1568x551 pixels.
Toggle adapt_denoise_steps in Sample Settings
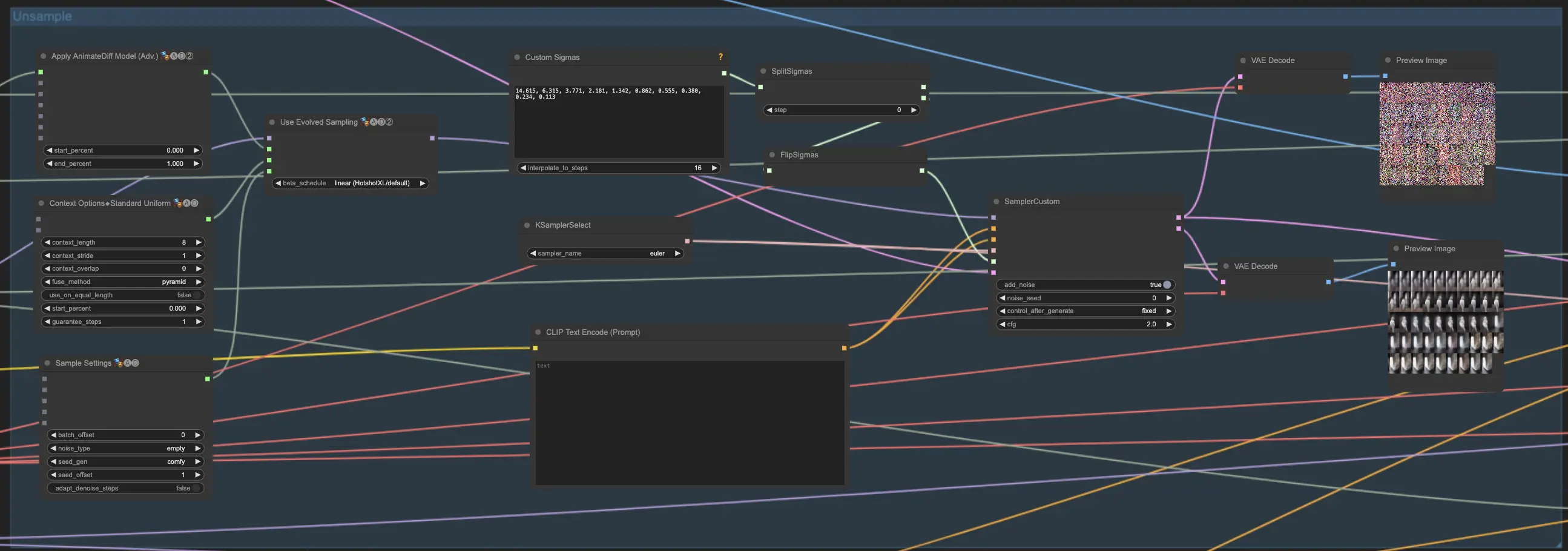(125, 488)
